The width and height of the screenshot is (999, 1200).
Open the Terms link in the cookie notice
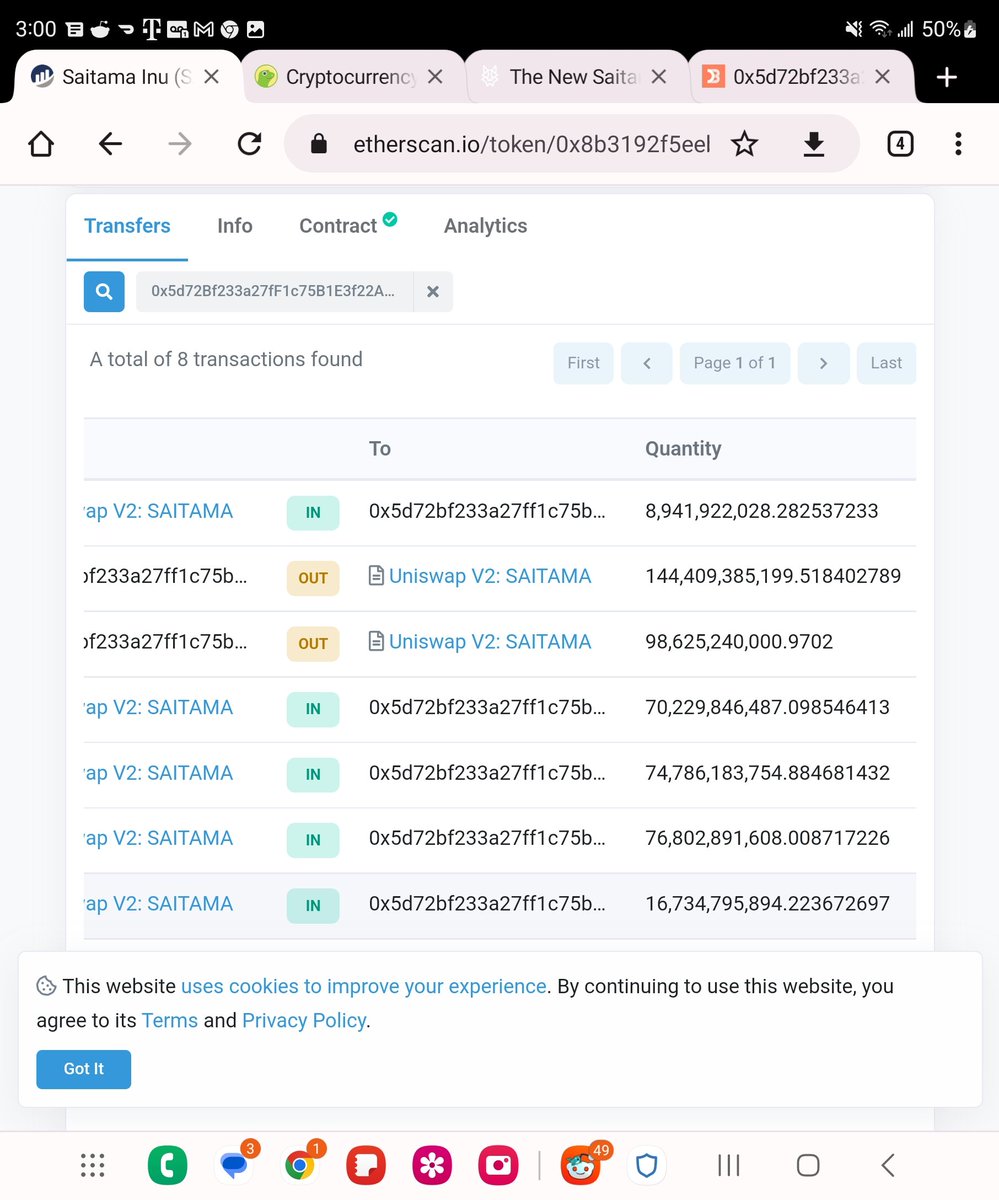tap(170, 1021)
